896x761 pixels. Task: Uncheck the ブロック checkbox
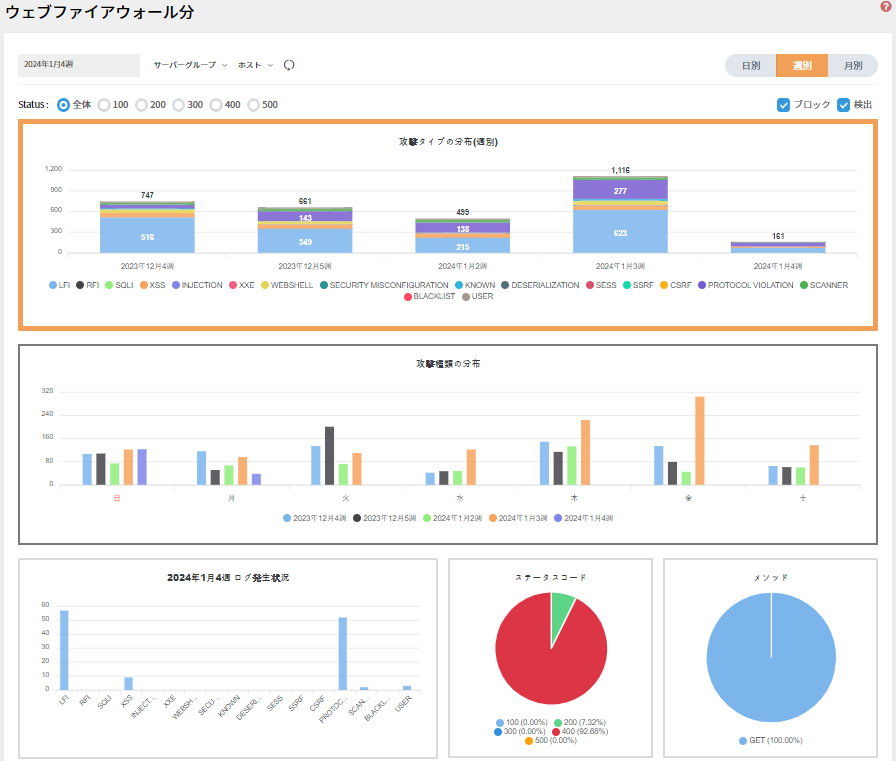point(784,104)
